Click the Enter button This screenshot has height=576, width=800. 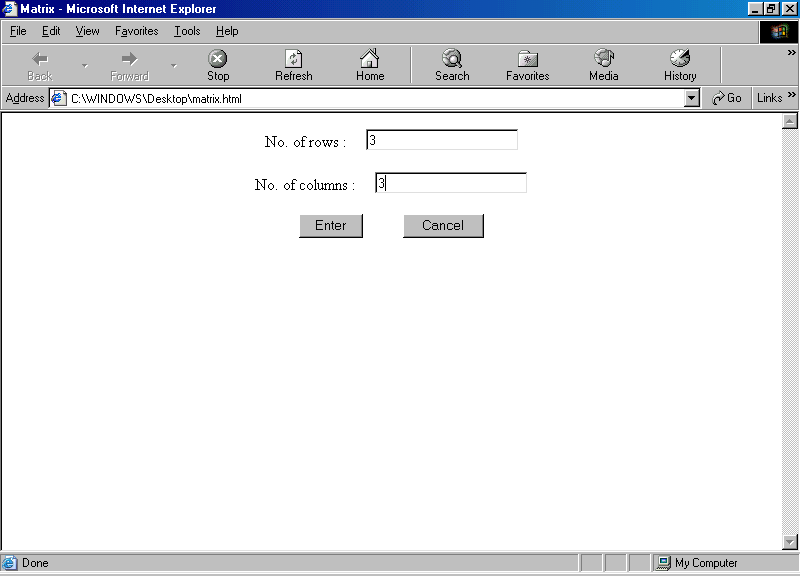pos(331,226)
